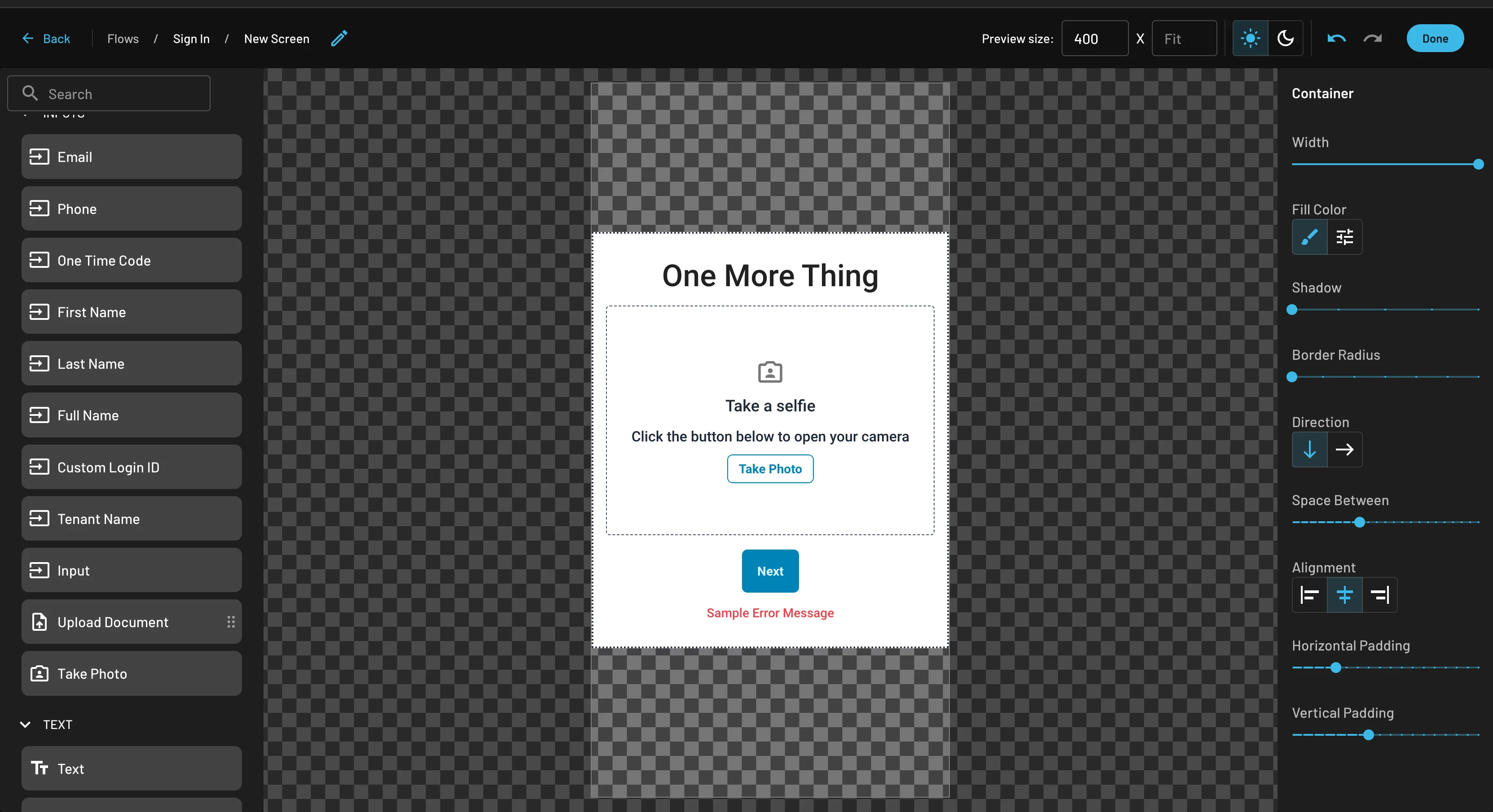Click the pencil icon to rename screen
The width and height of the screenshot is (1493, 812).
(x=339, y=38)
